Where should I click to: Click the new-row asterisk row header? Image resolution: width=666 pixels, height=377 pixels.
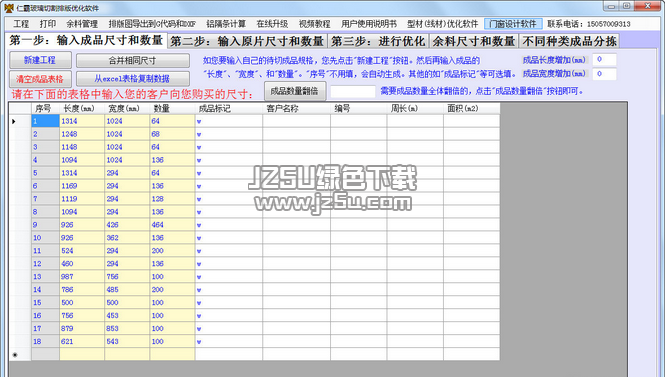coord(20,354)
